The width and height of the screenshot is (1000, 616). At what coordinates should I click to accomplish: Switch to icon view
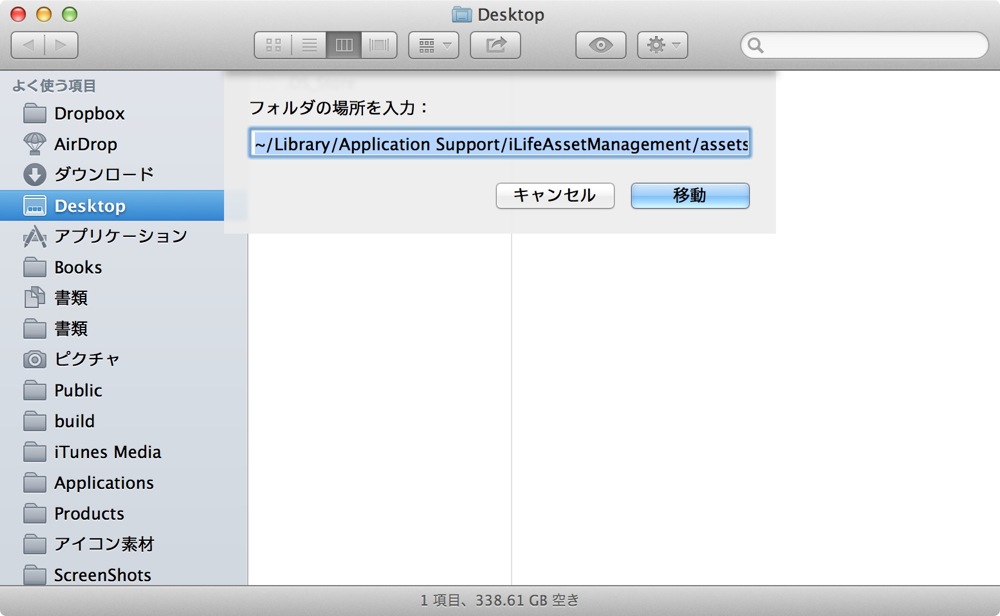(x=273, y=45)
